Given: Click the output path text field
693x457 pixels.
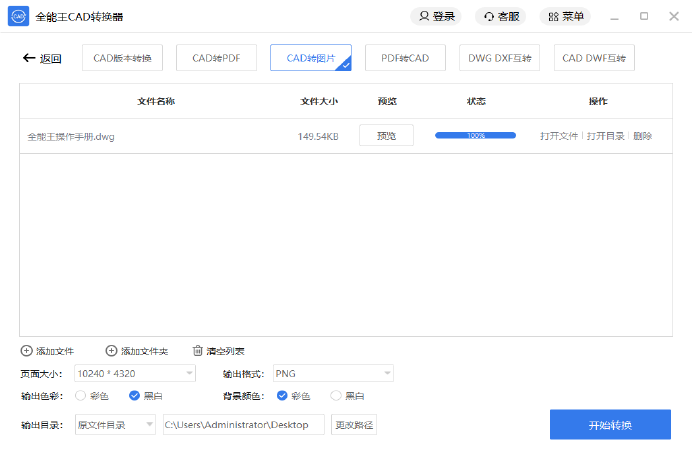Looking at the screenshot, I should tap(243, 425).
